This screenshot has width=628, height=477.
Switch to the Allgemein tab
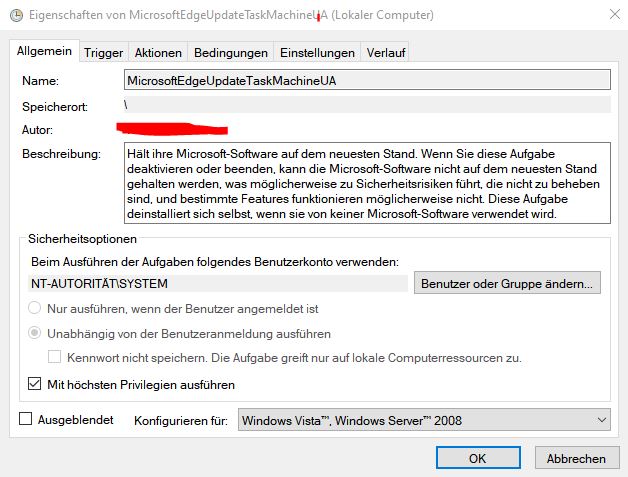(44, 51)
